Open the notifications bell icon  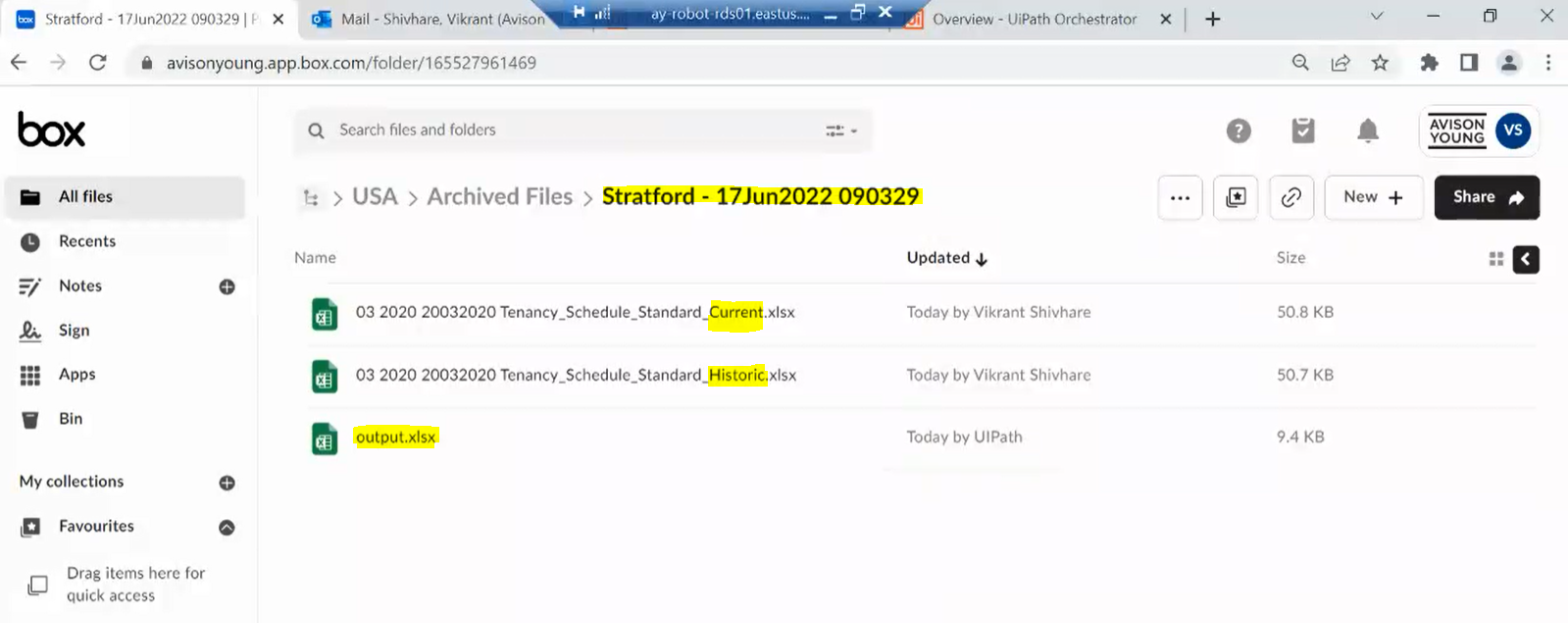pos(1367,130)
